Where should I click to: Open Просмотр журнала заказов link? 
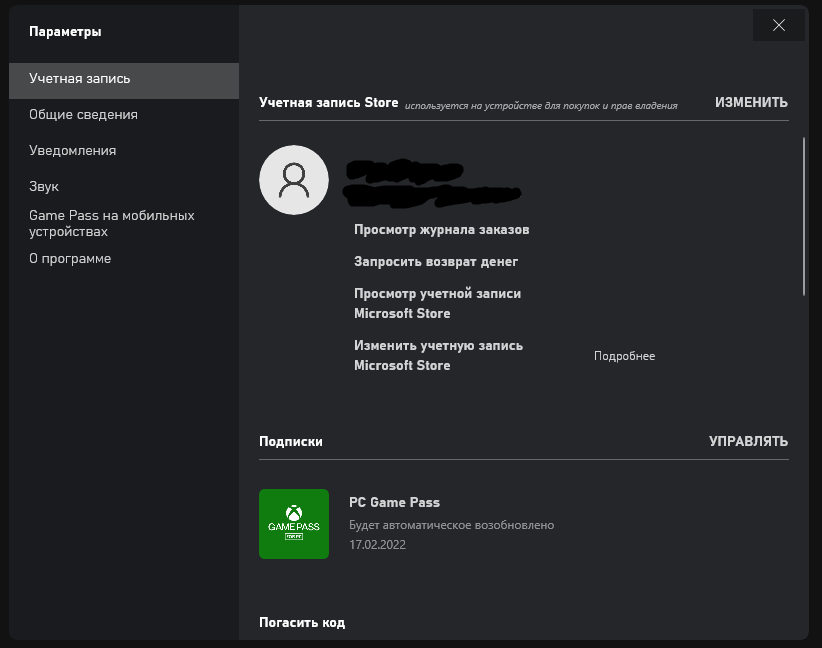(x=441, y=230)
